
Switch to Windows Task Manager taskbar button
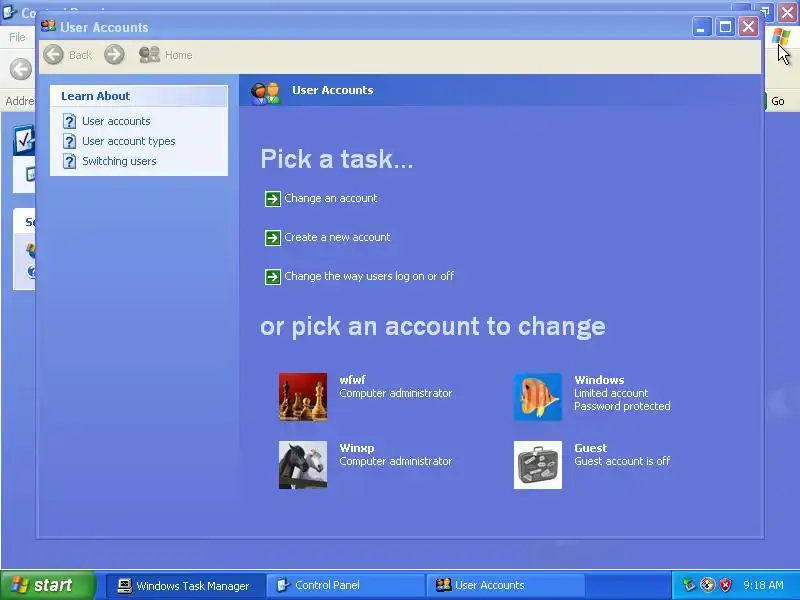click(185, 585)
